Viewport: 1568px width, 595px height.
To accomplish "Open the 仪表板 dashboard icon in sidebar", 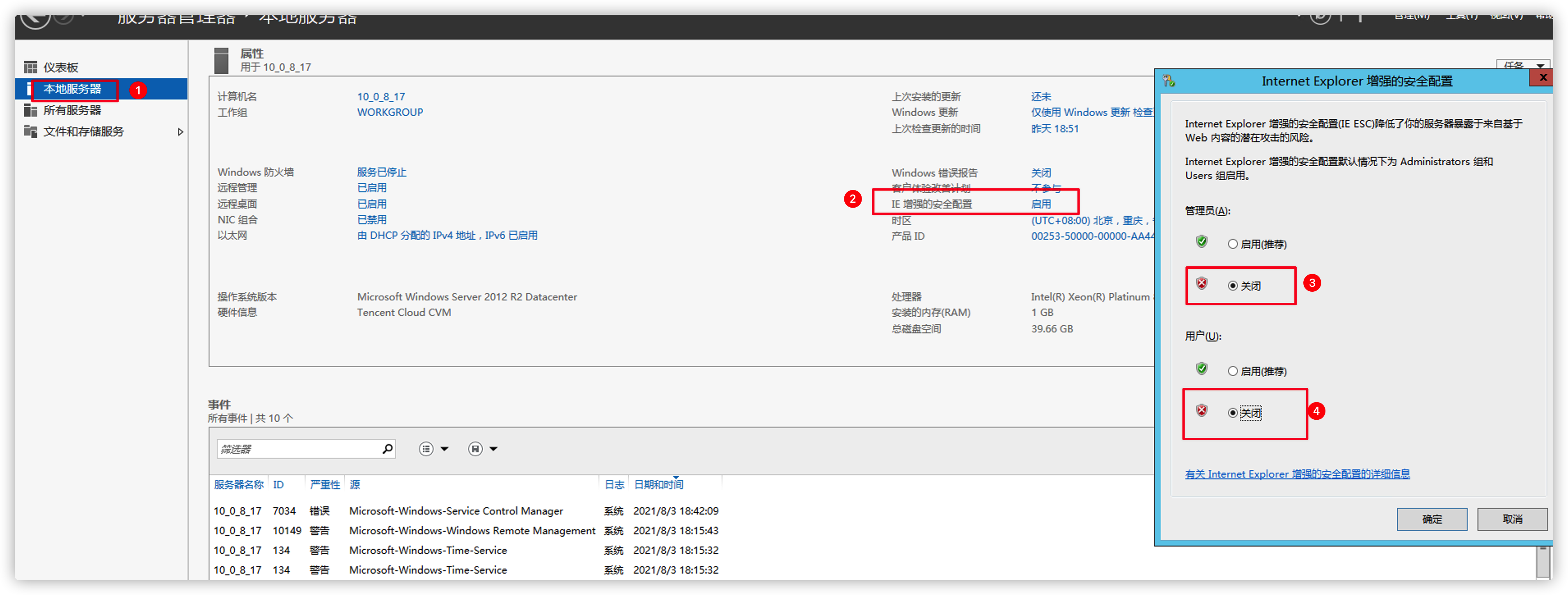I will pyautogui.click(x=30, y=67).
